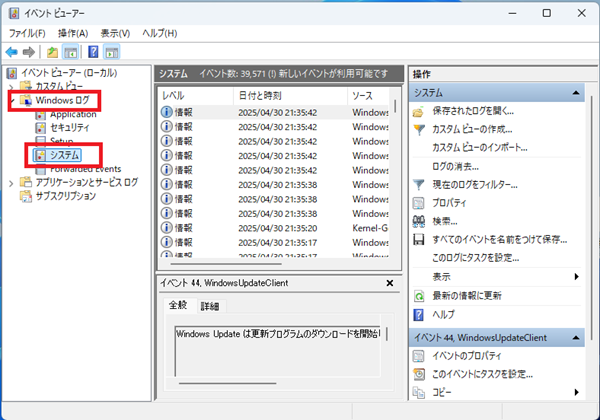Toggle the Show/Hide Console Tree toolbar icon

pos(70,52)
